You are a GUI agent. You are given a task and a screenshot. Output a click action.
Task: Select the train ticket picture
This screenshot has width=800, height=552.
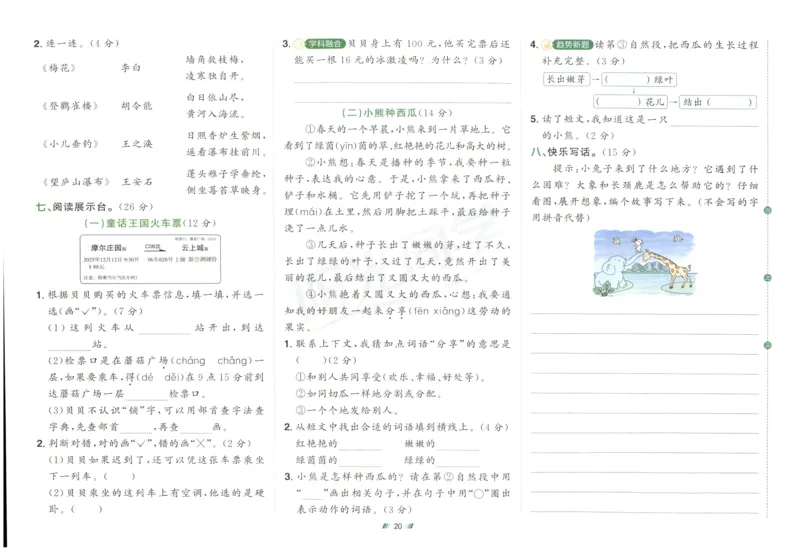tap(151, 259)
